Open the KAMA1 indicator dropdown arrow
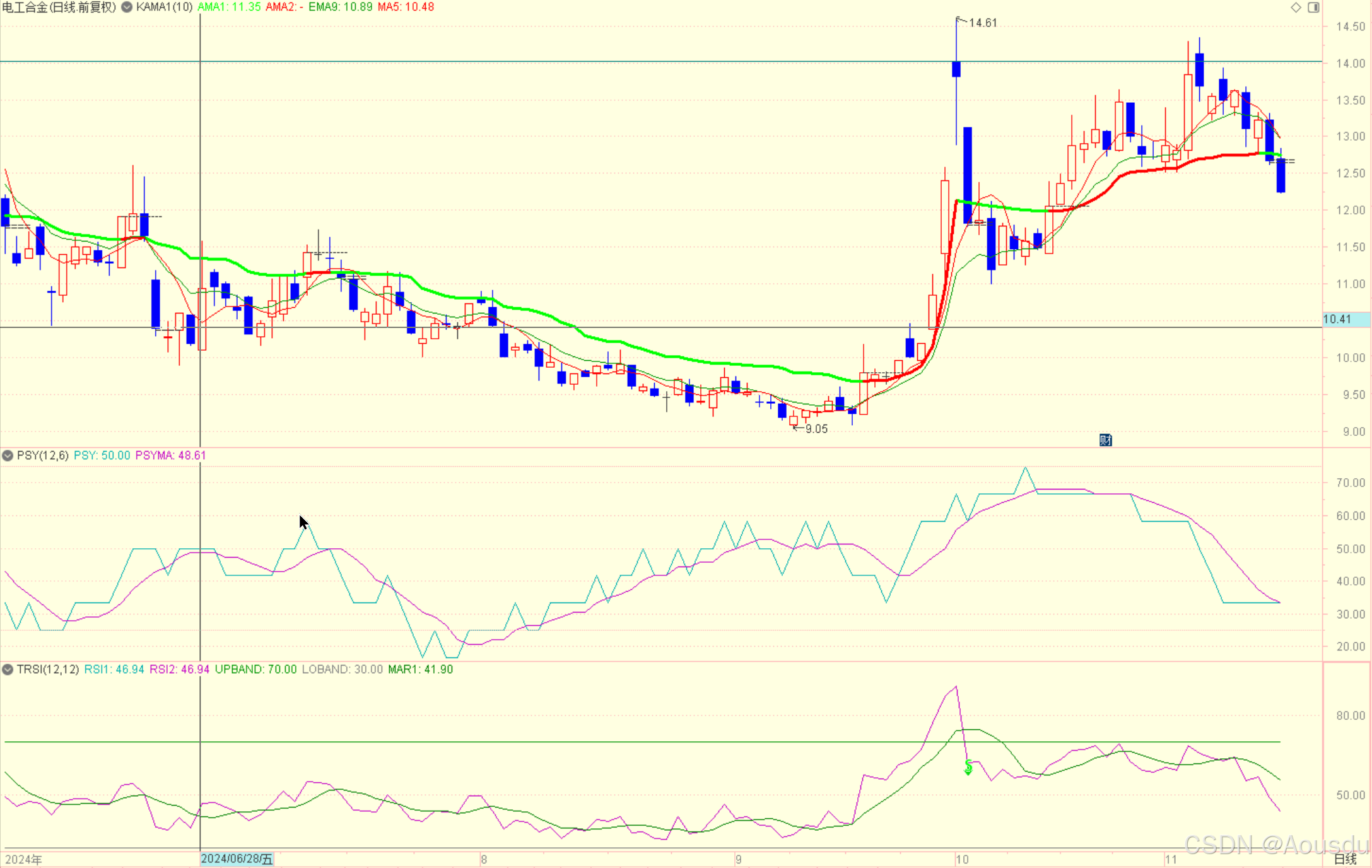This screenshot has height=868, width=1372. (127, 7)
